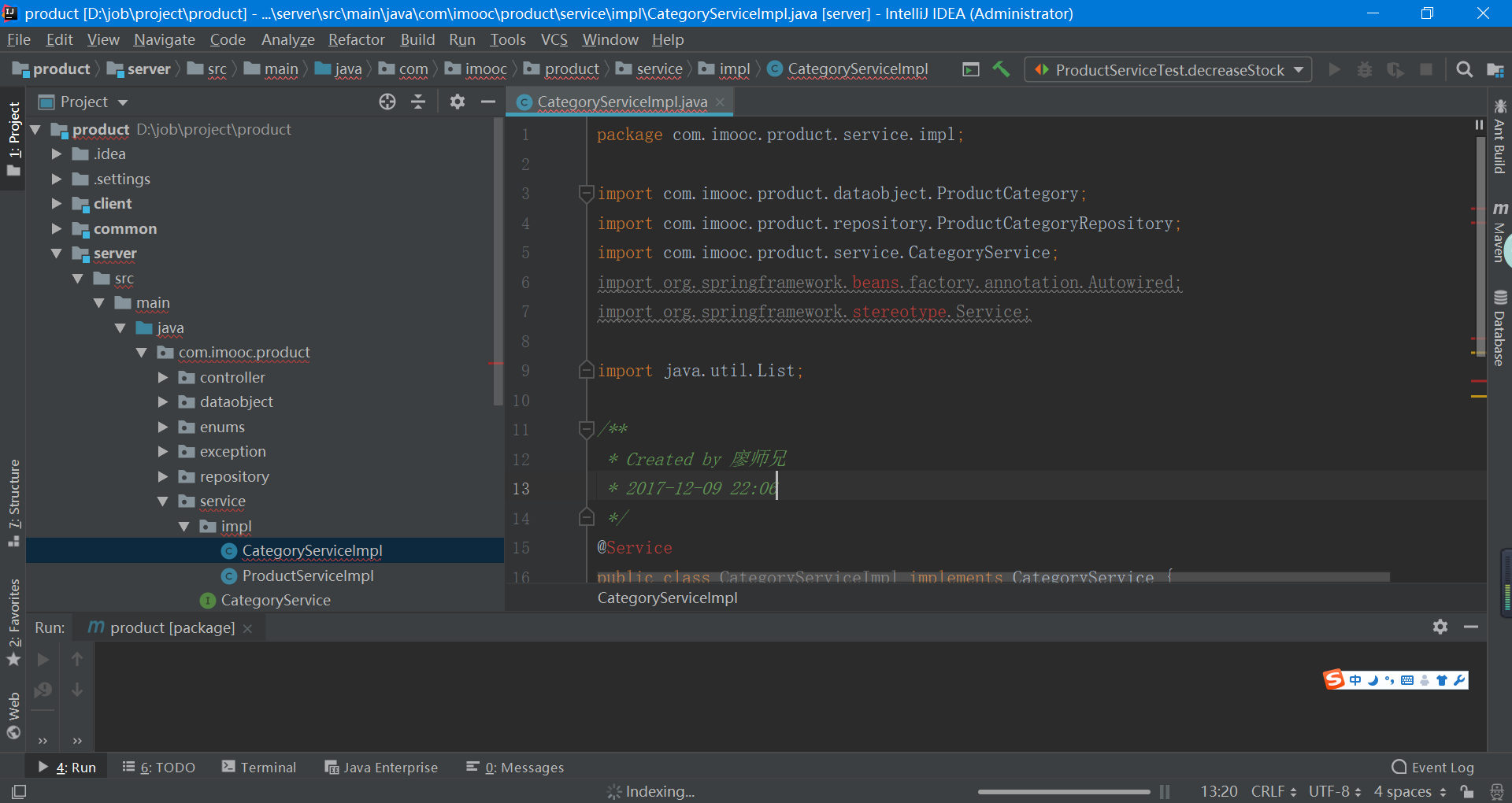
Task: Toggle the Database tool window
Action: [1499, 328]
